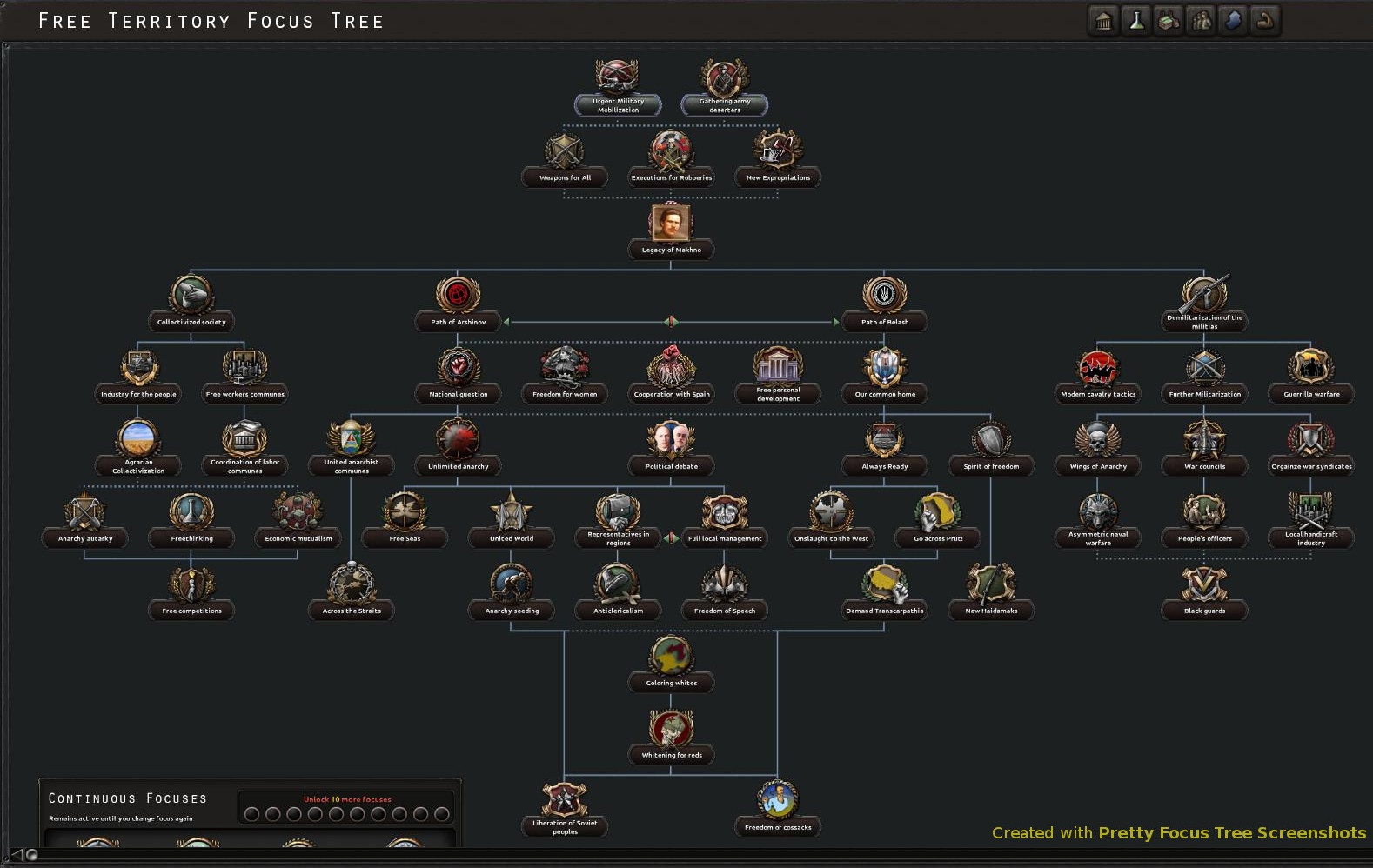Viewport: 1373px width, 868px height.
Task: Pick the Coordination of labor communes focus
Action: (244, 448)
